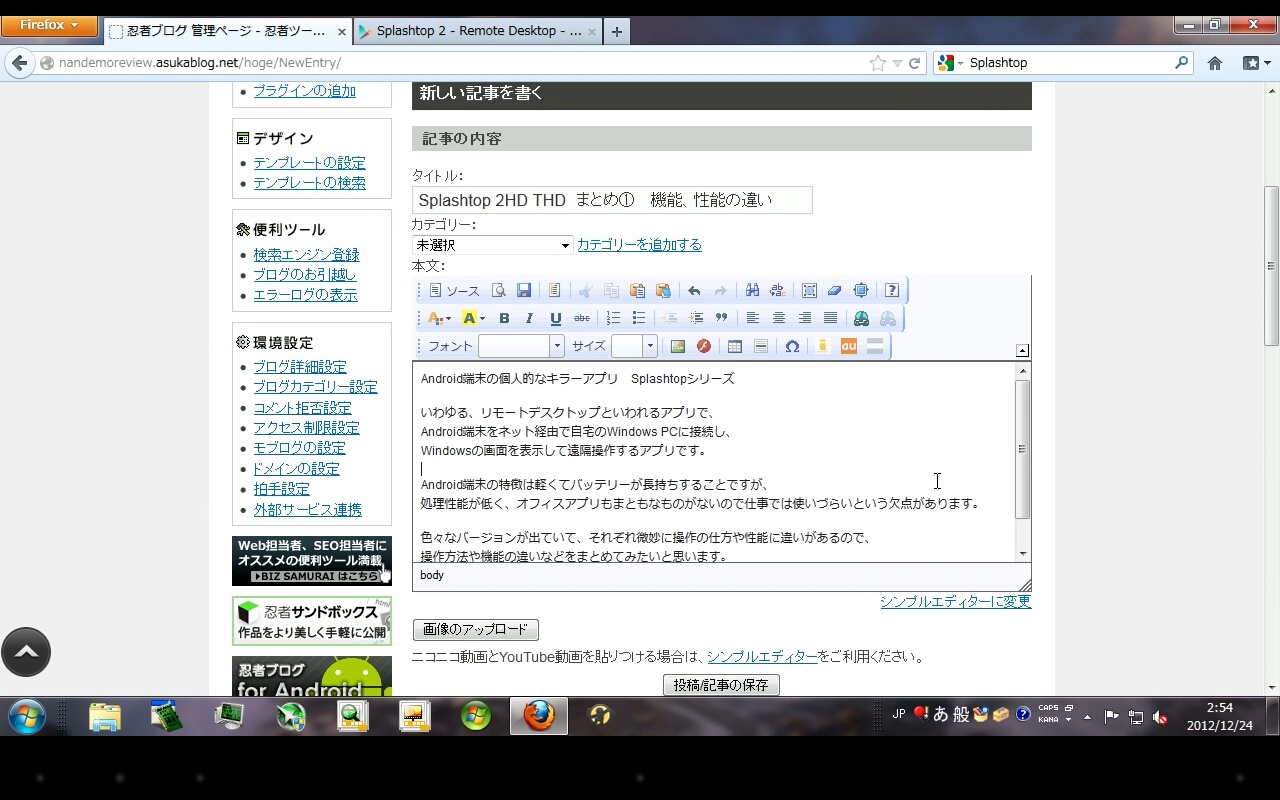This screenshot has width=1280, height=800.
Task: Open the text color picker
Action: (439, 319)
